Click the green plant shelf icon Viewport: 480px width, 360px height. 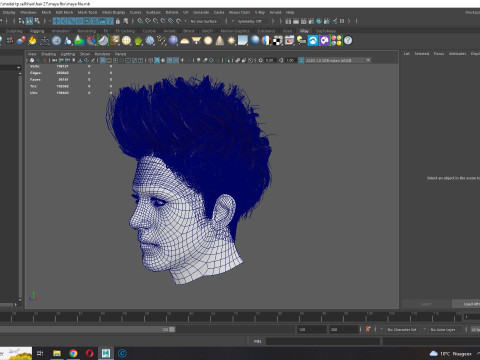pos(138,41)
